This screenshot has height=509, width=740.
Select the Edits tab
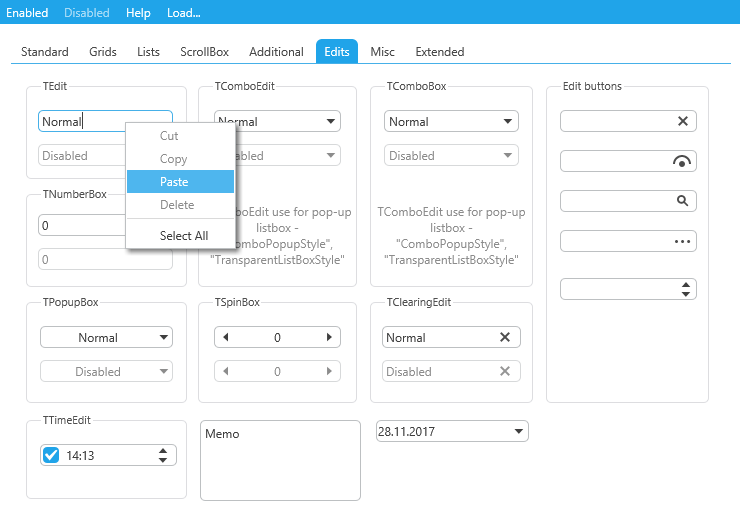337,51
